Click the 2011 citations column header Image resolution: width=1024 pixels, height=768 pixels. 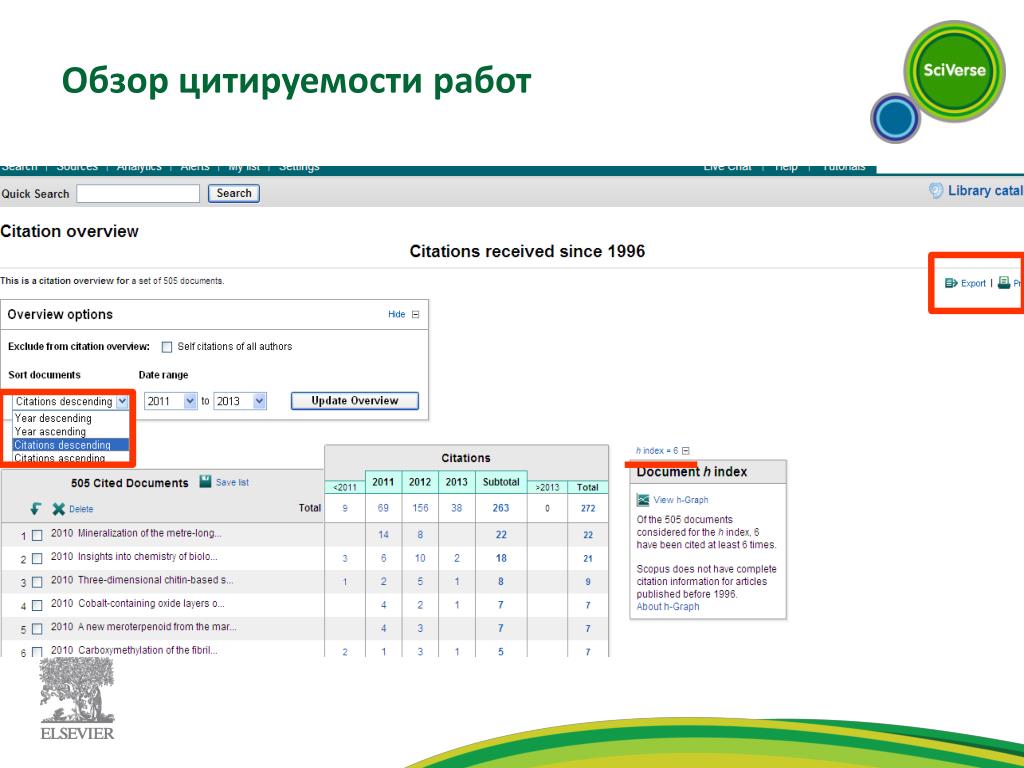tap(383, 482)
